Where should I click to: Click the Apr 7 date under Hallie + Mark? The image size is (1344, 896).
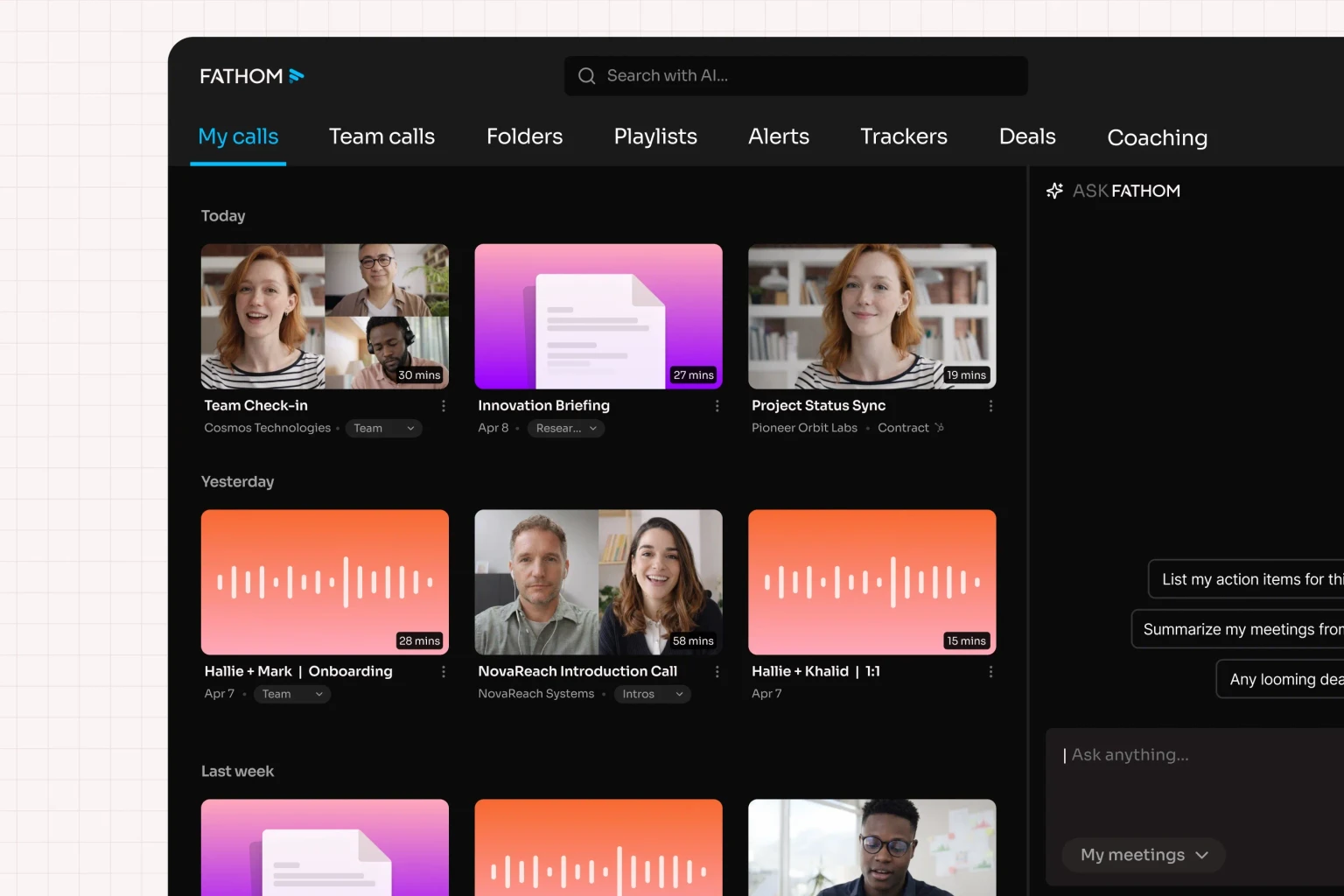click(220, 694)
